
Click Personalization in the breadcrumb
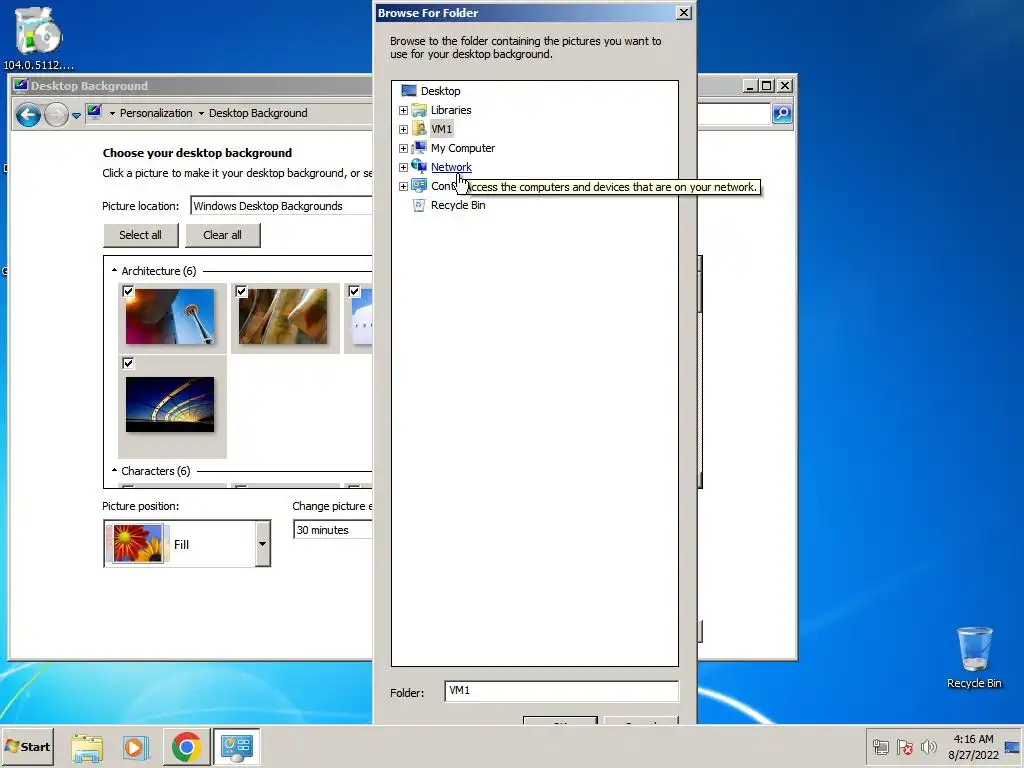click(156, 113)
